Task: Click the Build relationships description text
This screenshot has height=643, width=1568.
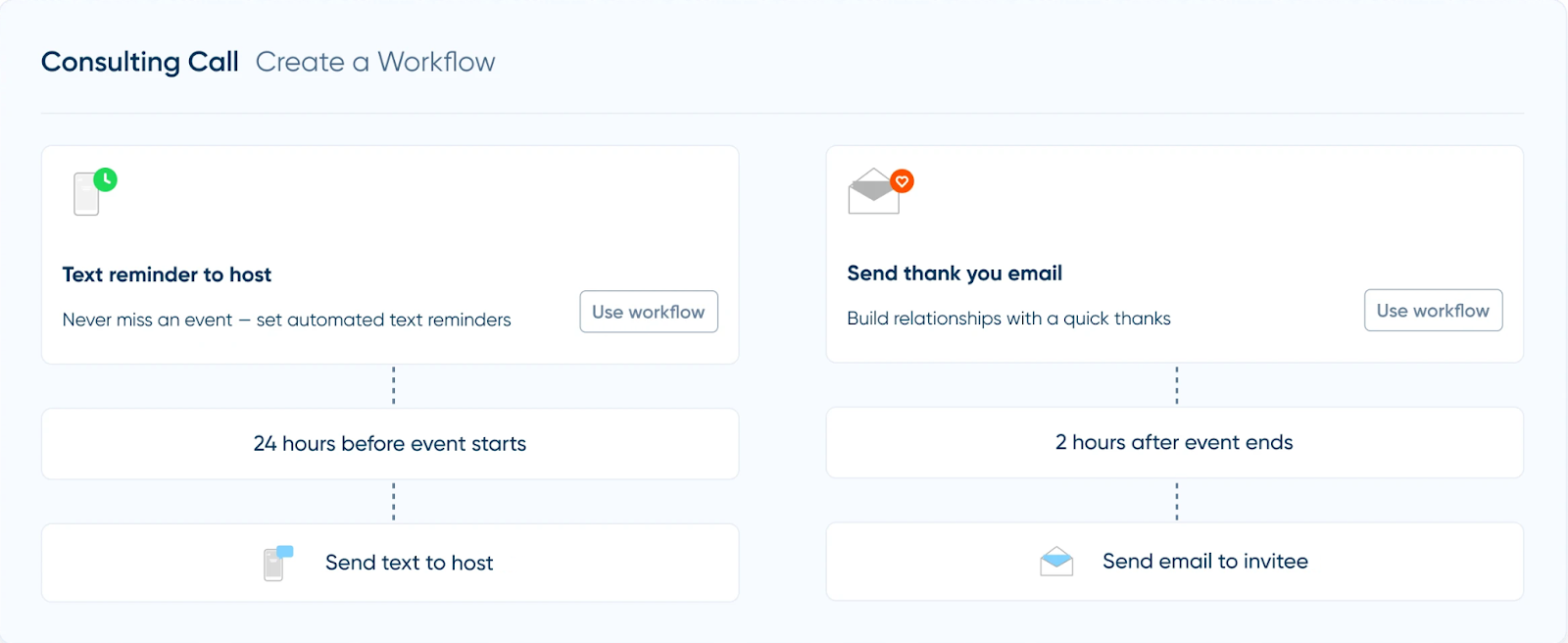Action: click(1007, 318)
